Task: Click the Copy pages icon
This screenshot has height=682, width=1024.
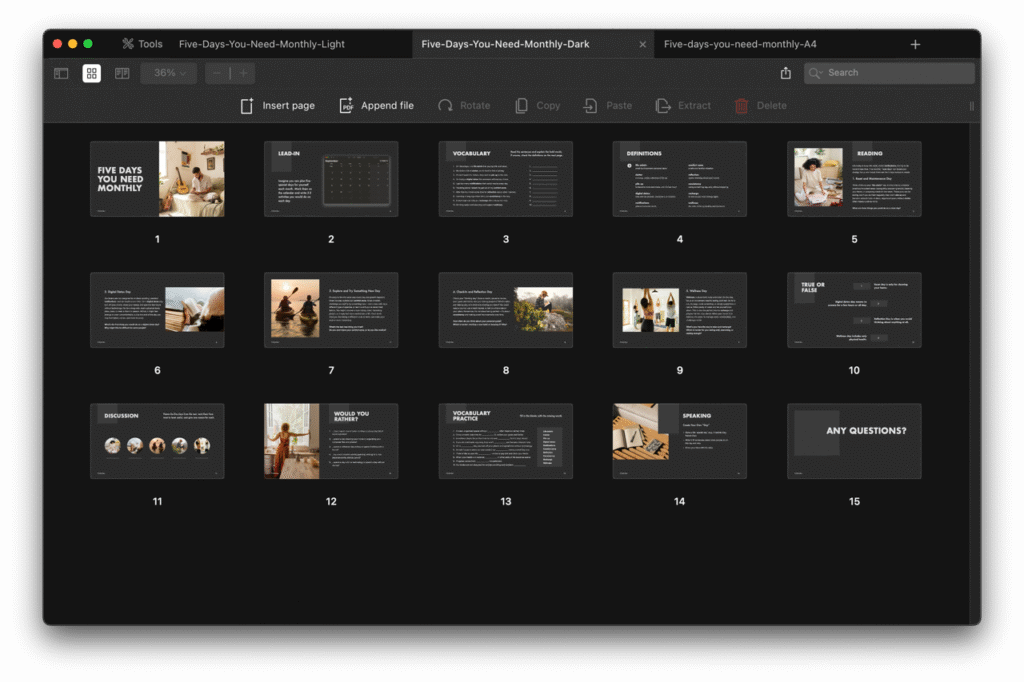Action: [521, 106]
